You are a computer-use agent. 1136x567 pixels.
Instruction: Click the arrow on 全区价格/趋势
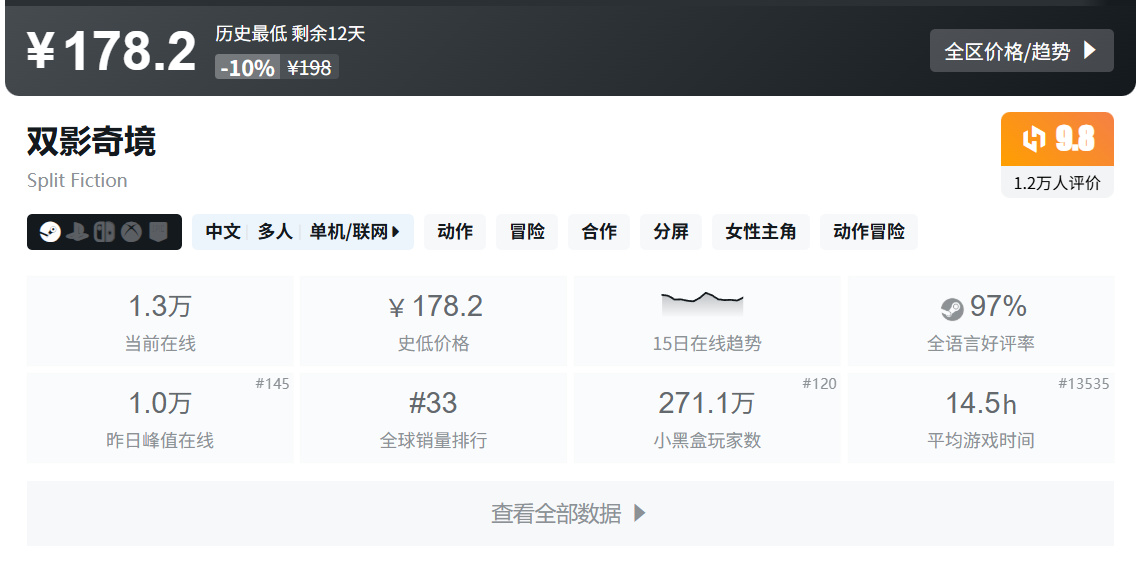(1089, 51)
